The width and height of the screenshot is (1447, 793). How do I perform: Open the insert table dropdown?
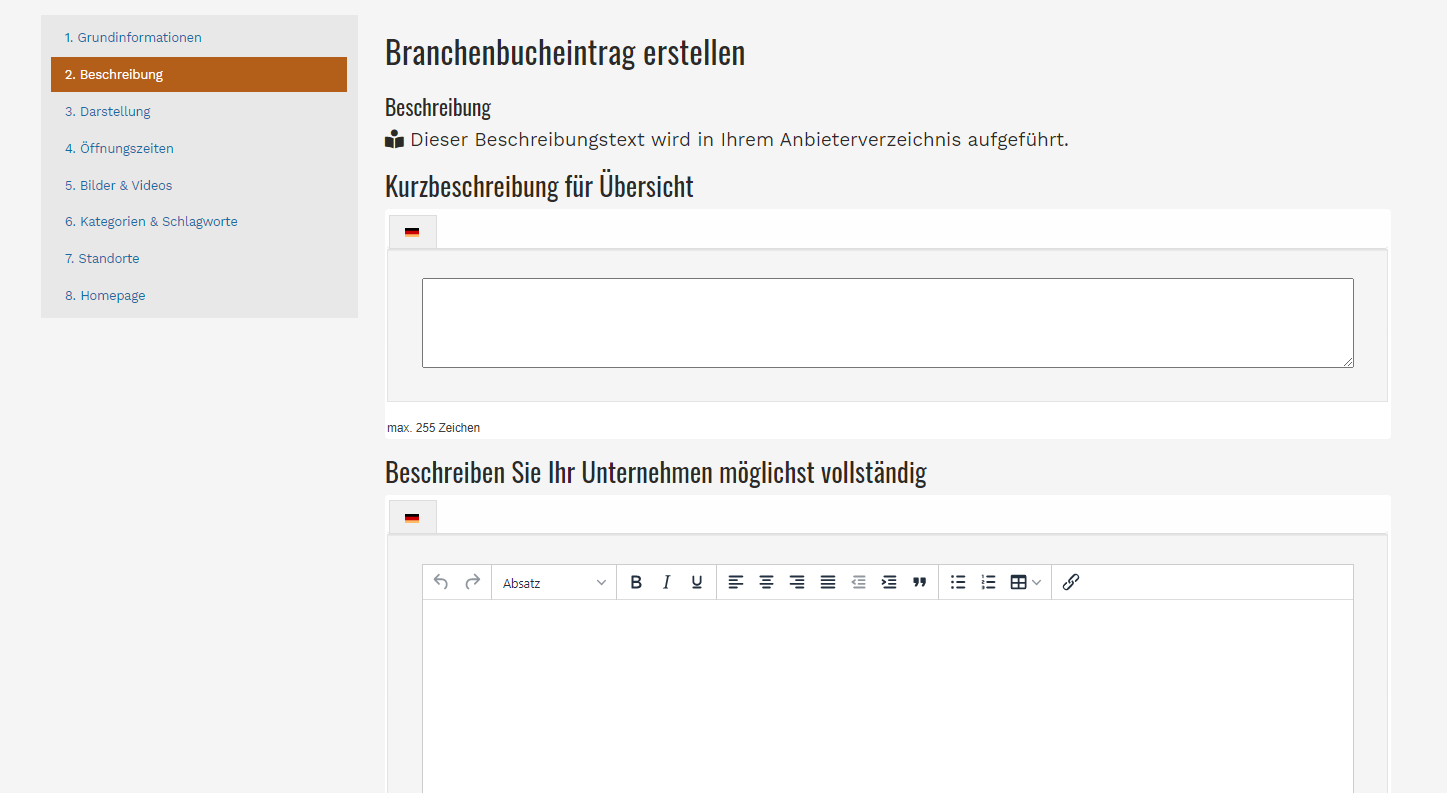click(1025, 582)
